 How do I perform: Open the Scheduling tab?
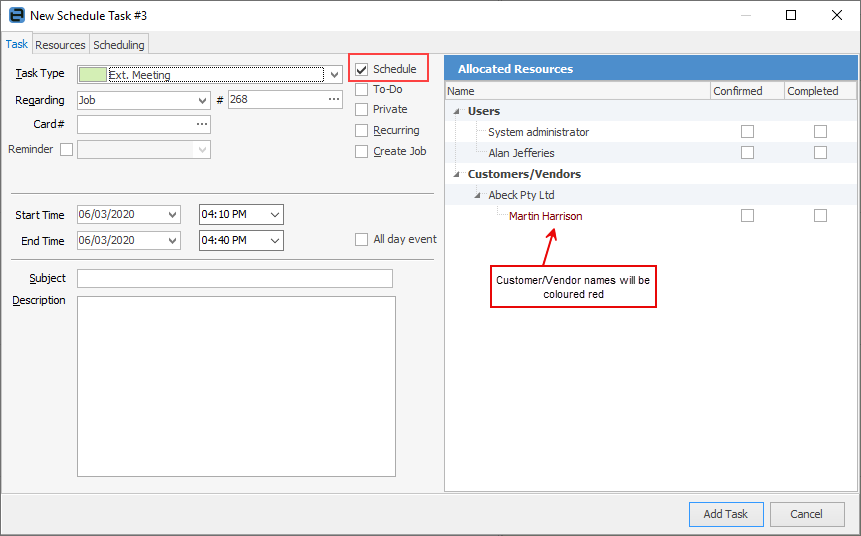click(119, 45)
